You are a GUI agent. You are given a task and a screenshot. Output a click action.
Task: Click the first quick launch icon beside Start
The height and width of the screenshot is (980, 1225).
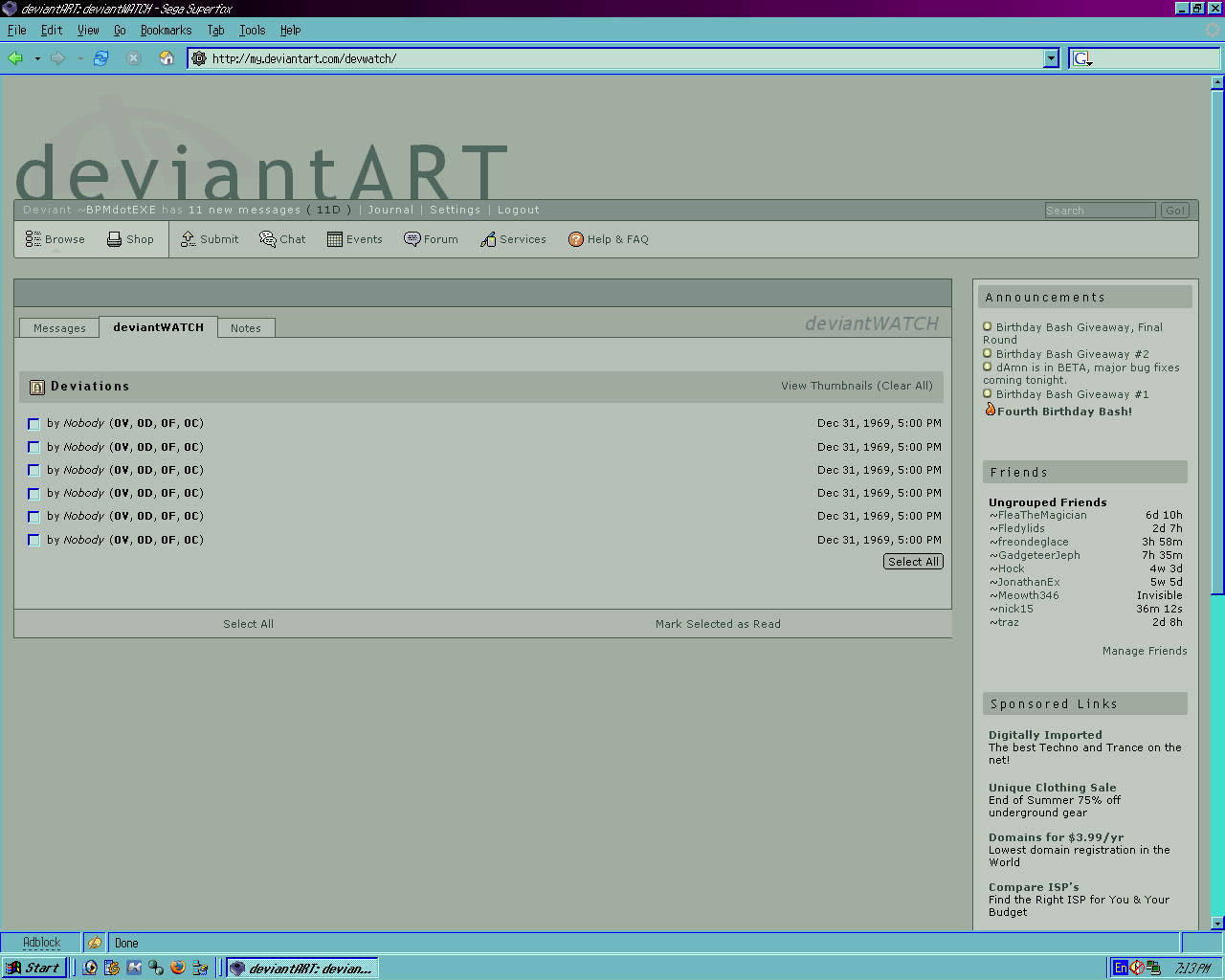[90, 968]
